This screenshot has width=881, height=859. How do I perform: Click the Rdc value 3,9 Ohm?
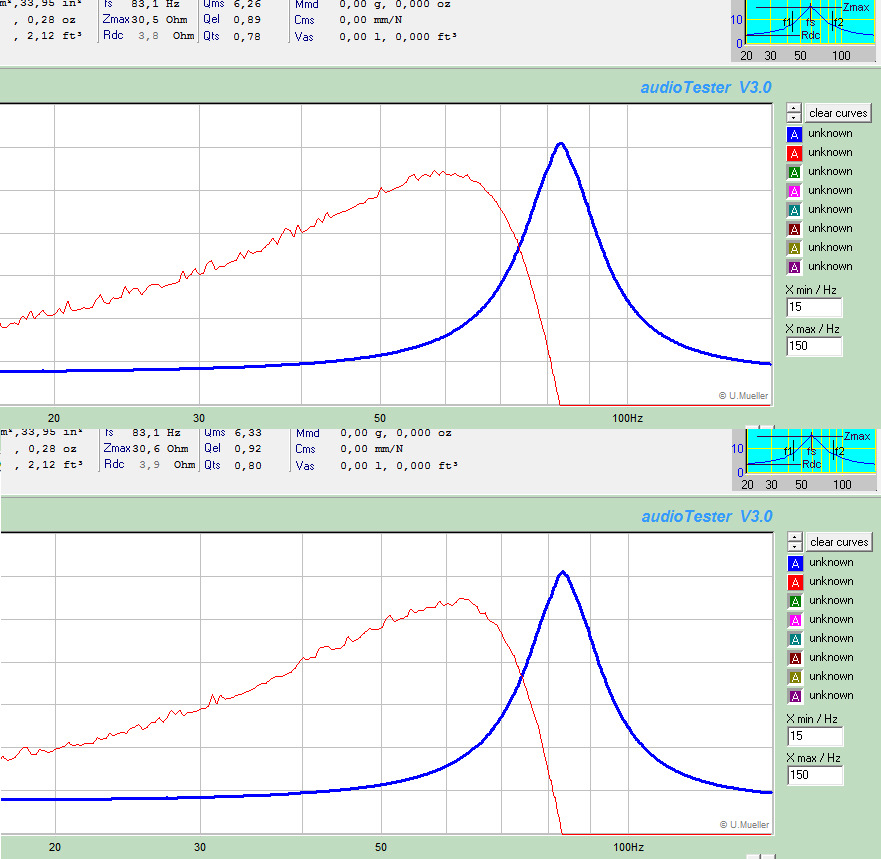(x=167, y=465)
